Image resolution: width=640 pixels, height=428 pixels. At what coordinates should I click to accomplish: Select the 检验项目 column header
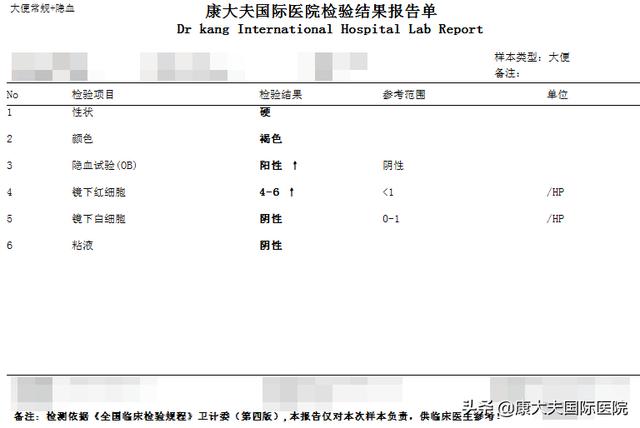click(93, 95)
